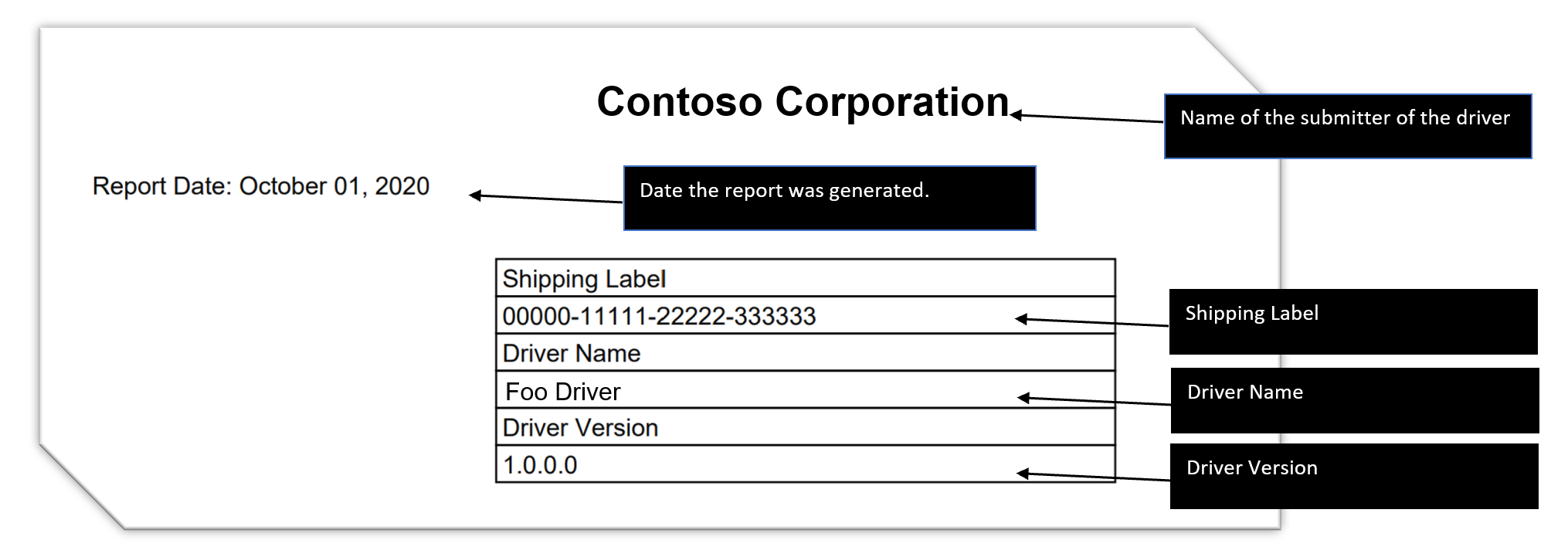This screenshot has width=1568, height=547.
Task: Click the black Driver Name callout box
Action: 1355,400
